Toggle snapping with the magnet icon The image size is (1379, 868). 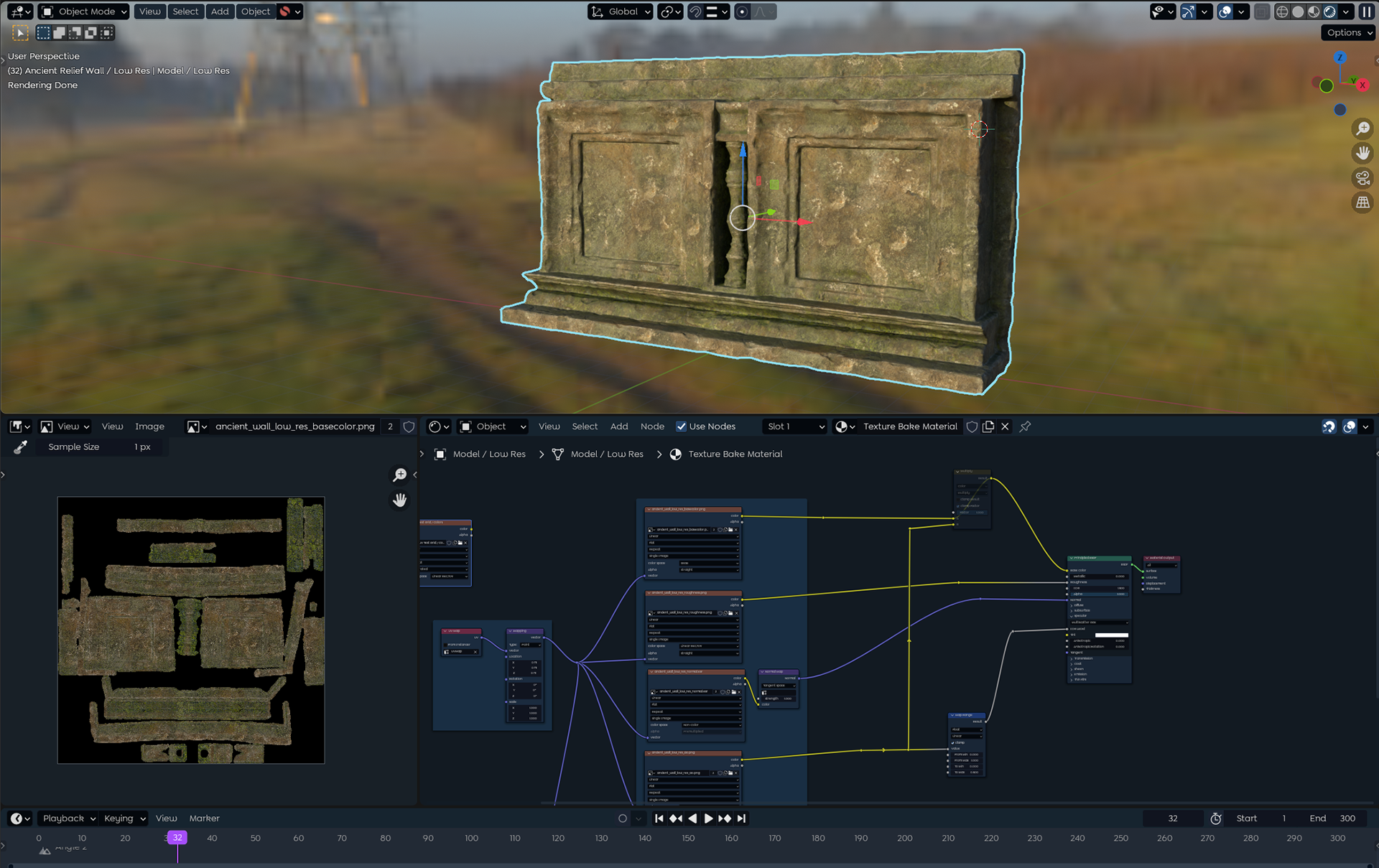pyautogui.click(x=695, y=11)
